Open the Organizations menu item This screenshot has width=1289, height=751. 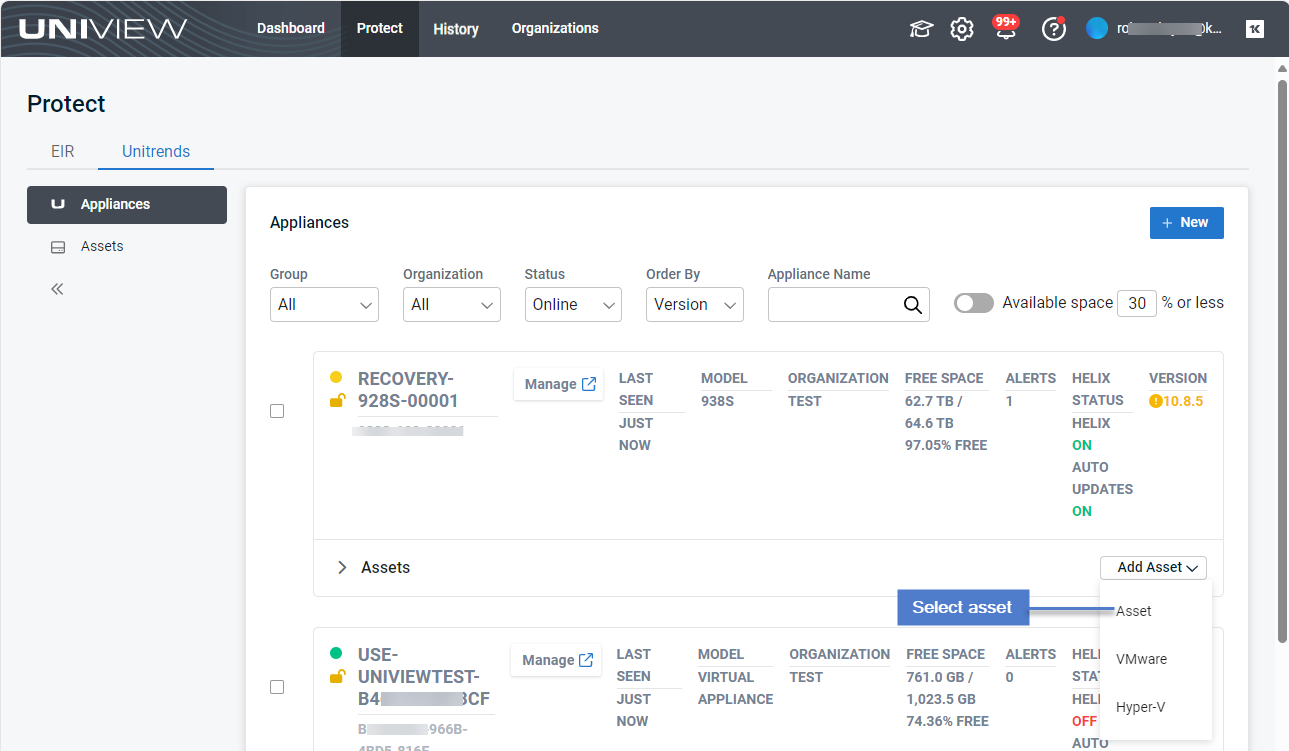[x=555, y=28]
